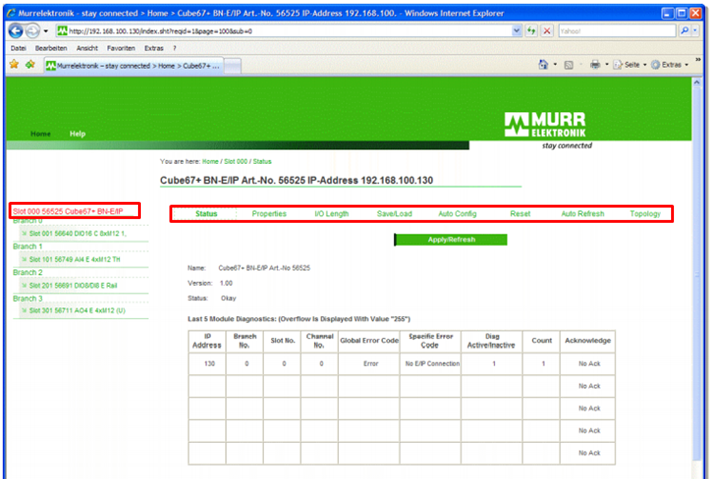Open the Bearbeiten menu
This screenshot has height=479, width=712.
tap(51, 48)
